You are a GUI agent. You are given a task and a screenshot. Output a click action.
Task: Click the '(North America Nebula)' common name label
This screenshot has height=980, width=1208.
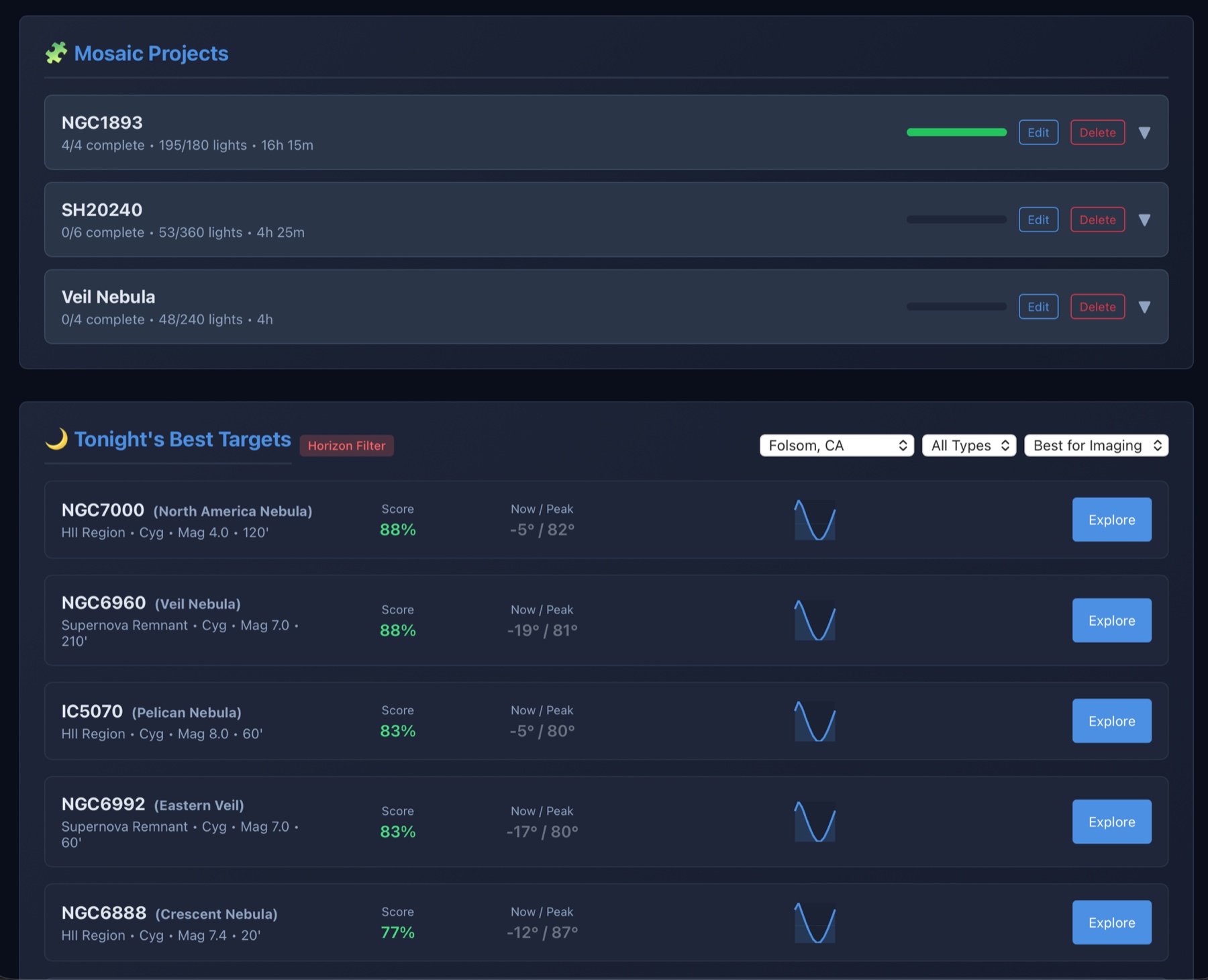tap(233, 511)
